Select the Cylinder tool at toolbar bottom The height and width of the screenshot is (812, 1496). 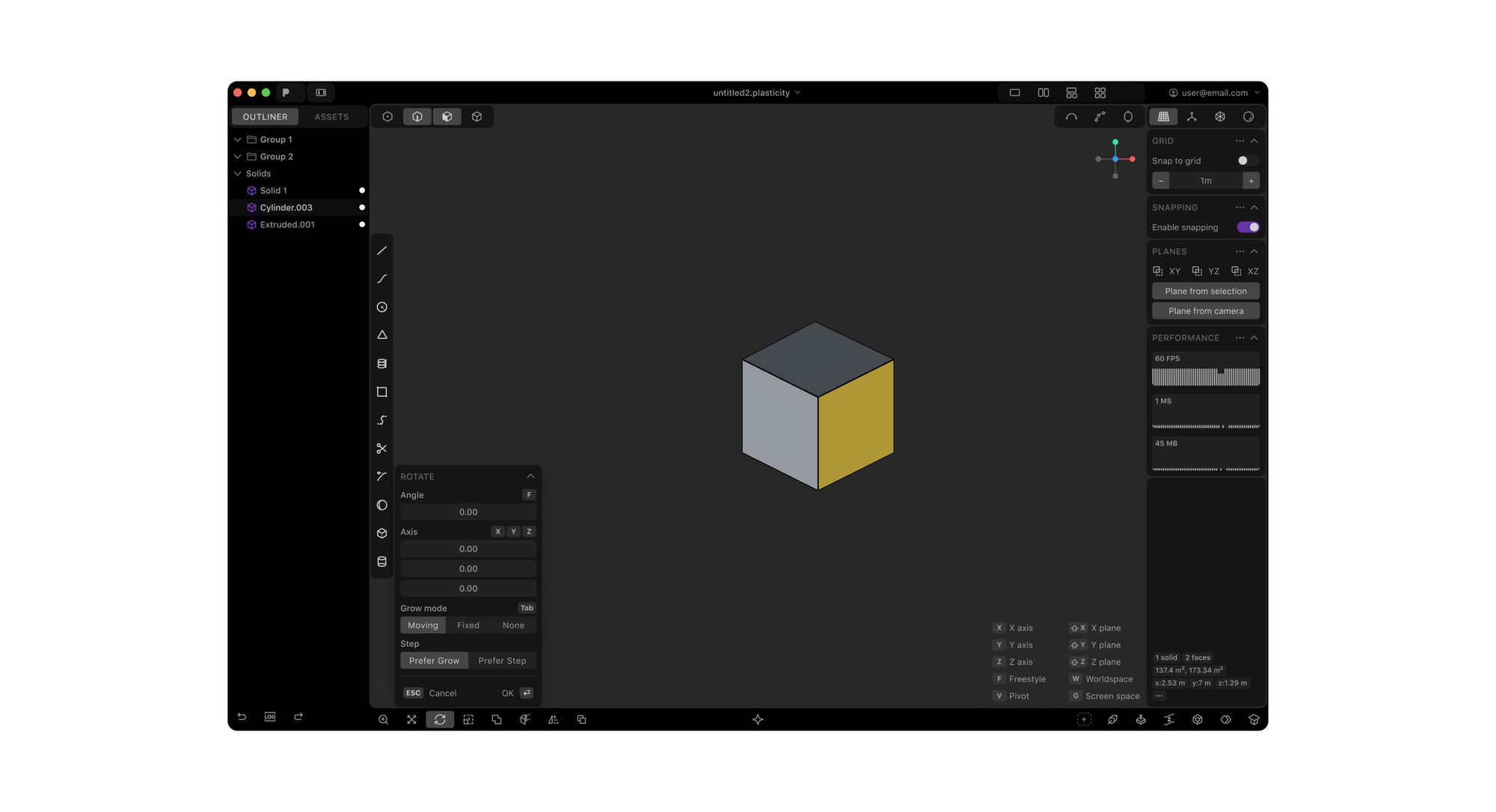point(381,562)
